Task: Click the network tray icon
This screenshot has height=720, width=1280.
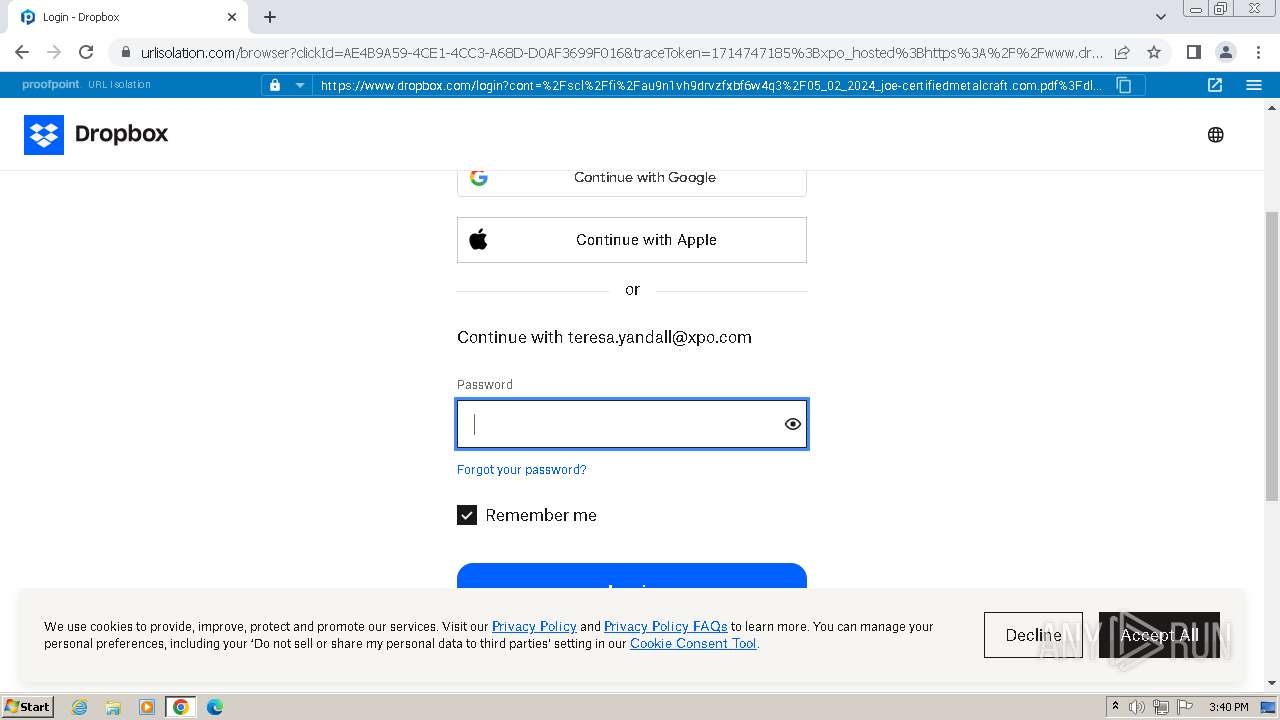Action: [x=1161, y=707]
